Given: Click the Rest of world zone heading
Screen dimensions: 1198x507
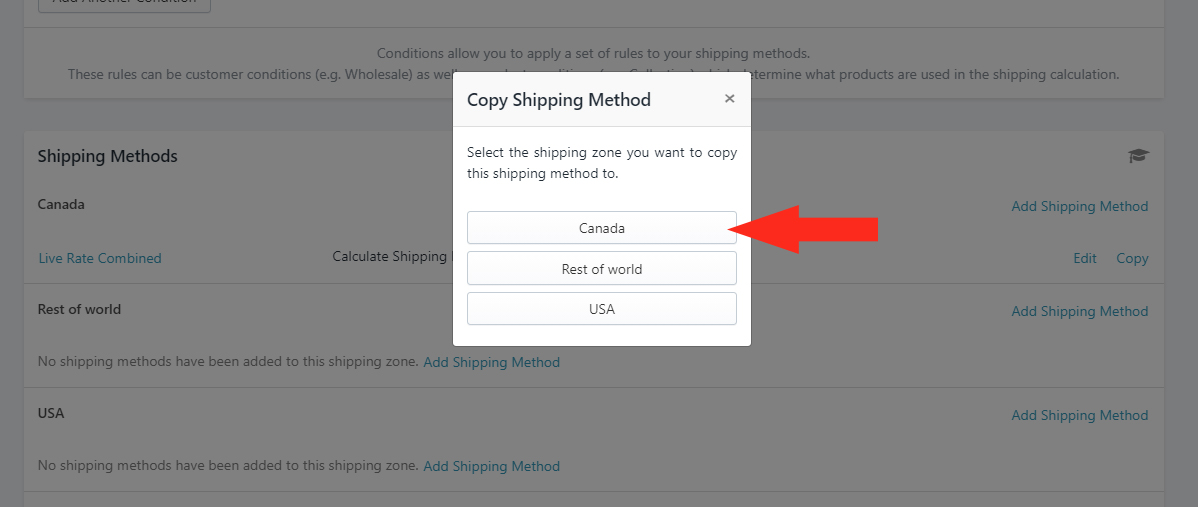Looking at the screenshot, I should [79, 309].
